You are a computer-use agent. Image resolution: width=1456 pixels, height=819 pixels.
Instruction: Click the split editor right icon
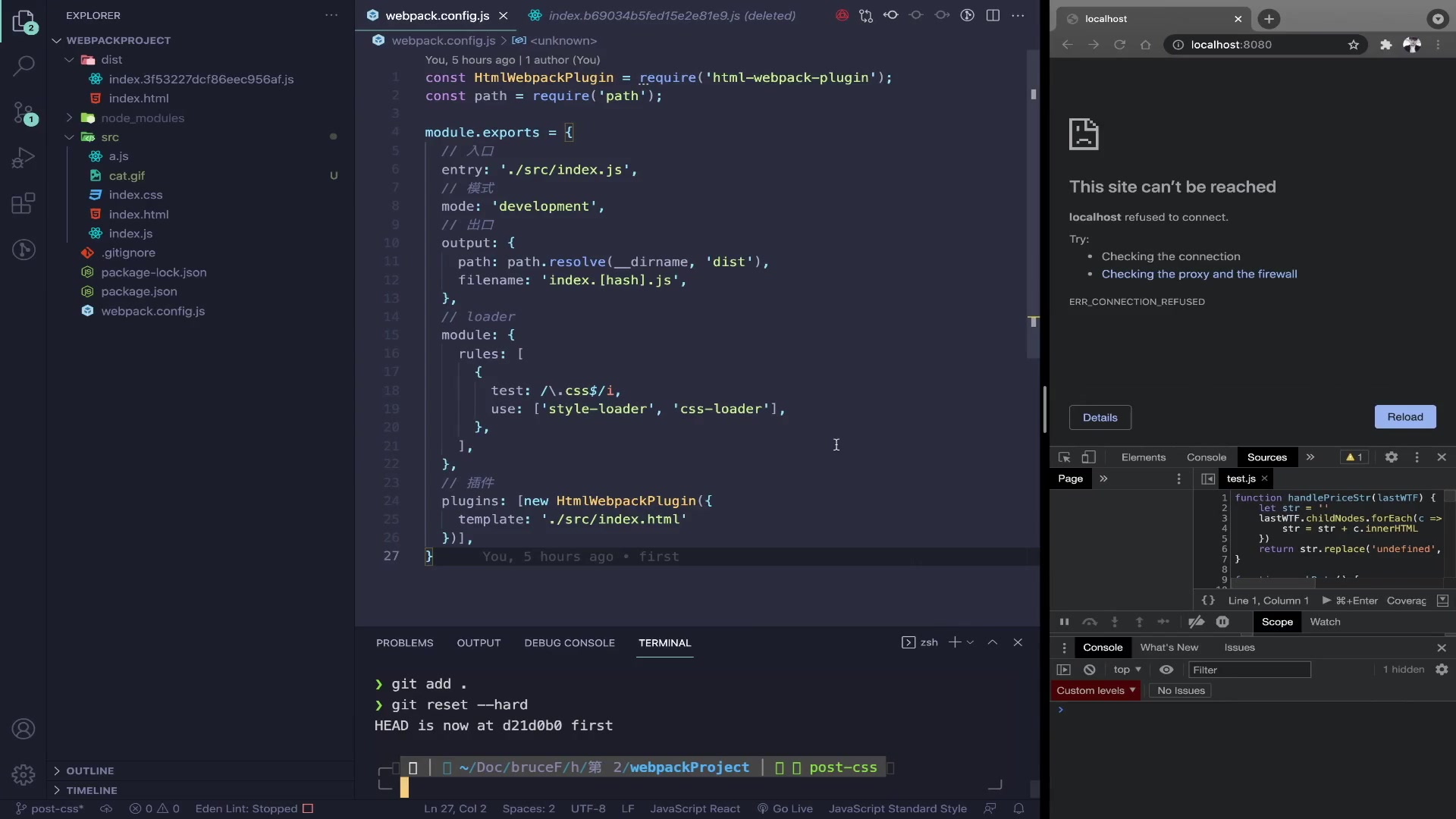993,15
